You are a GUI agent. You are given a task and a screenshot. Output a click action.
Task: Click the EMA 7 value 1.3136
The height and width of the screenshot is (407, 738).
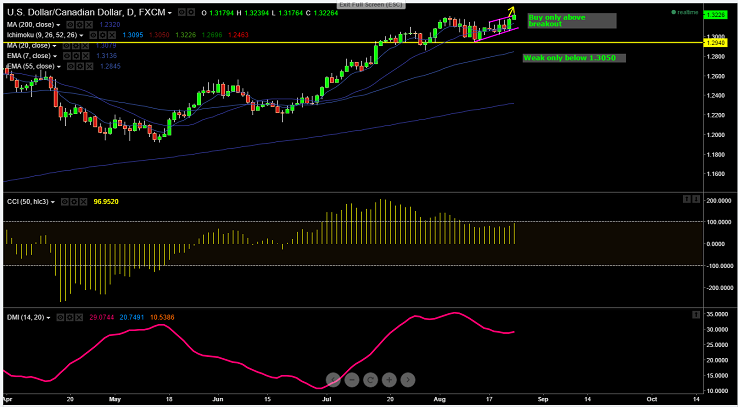[105, 56]
